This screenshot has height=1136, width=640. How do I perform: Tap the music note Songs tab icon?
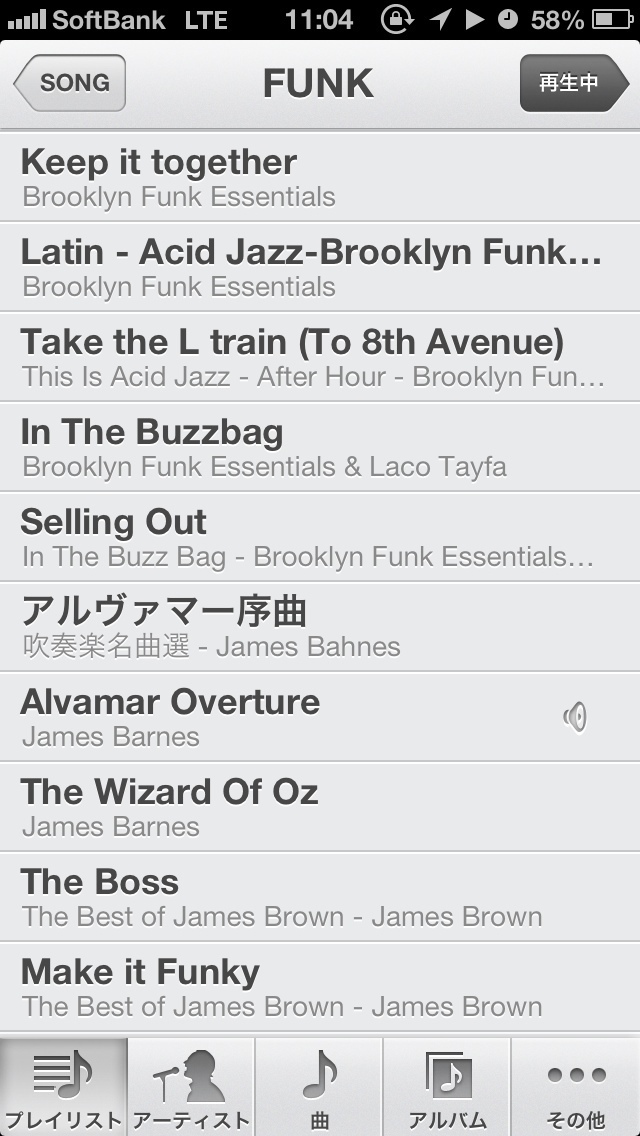pyautogui.click(x=320, y=1075)
